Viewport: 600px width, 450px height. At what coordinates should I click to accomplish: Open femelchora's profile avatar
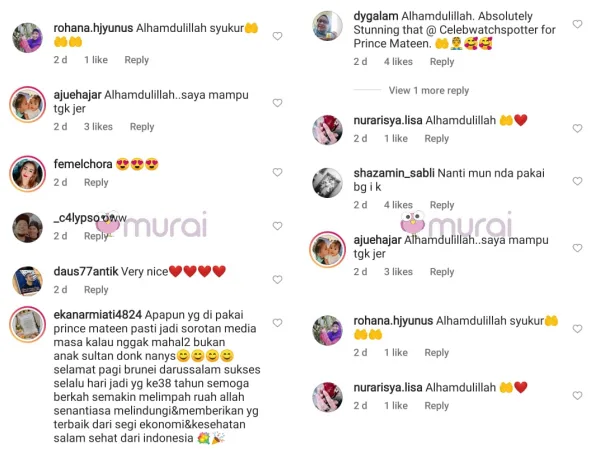point(28,174)
